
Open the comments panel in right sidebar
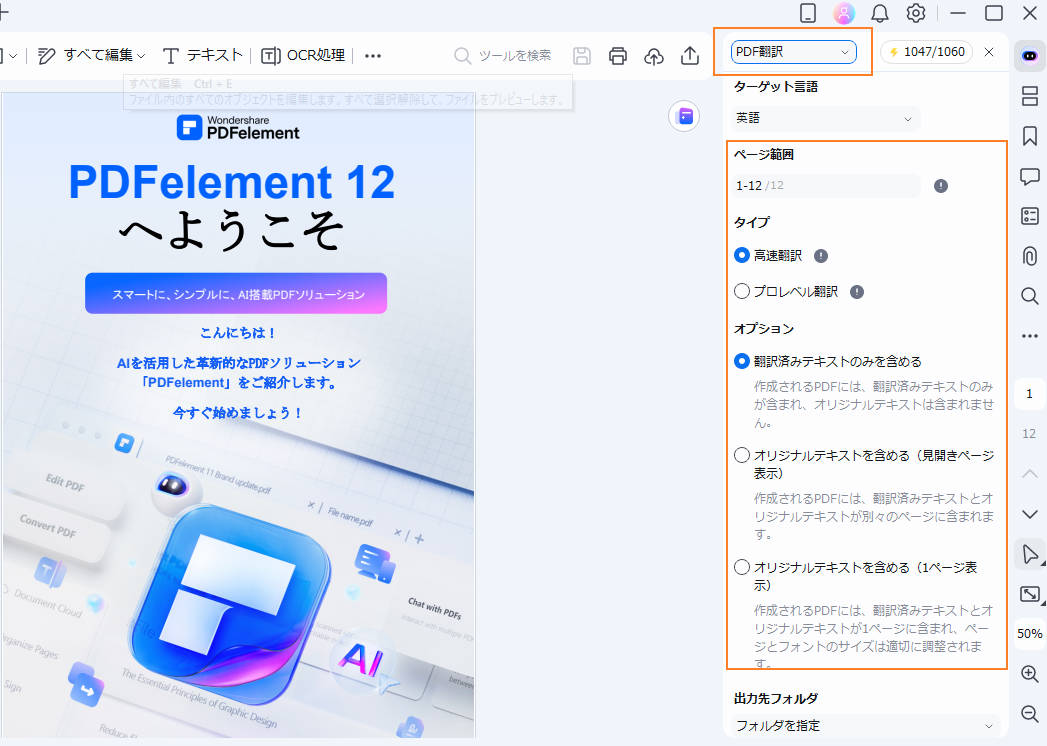[x=1029, y=176]
